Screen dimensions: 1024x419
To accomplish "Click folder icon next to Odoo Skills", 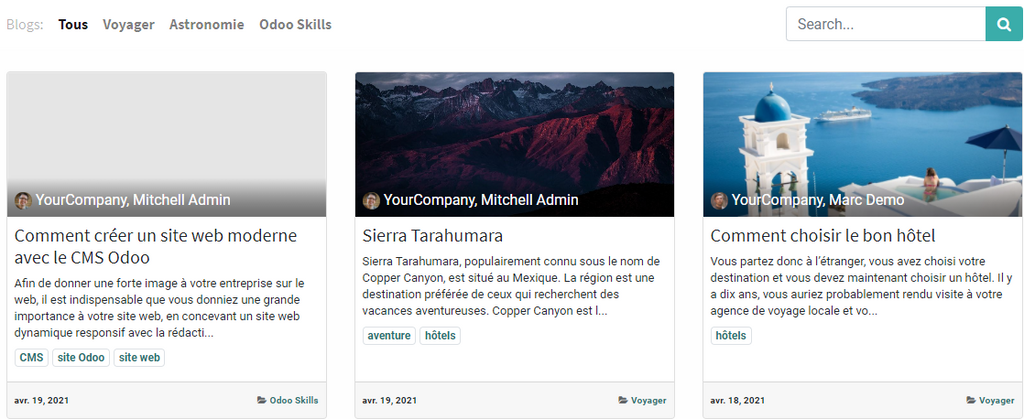I will [x=262, y=401].
